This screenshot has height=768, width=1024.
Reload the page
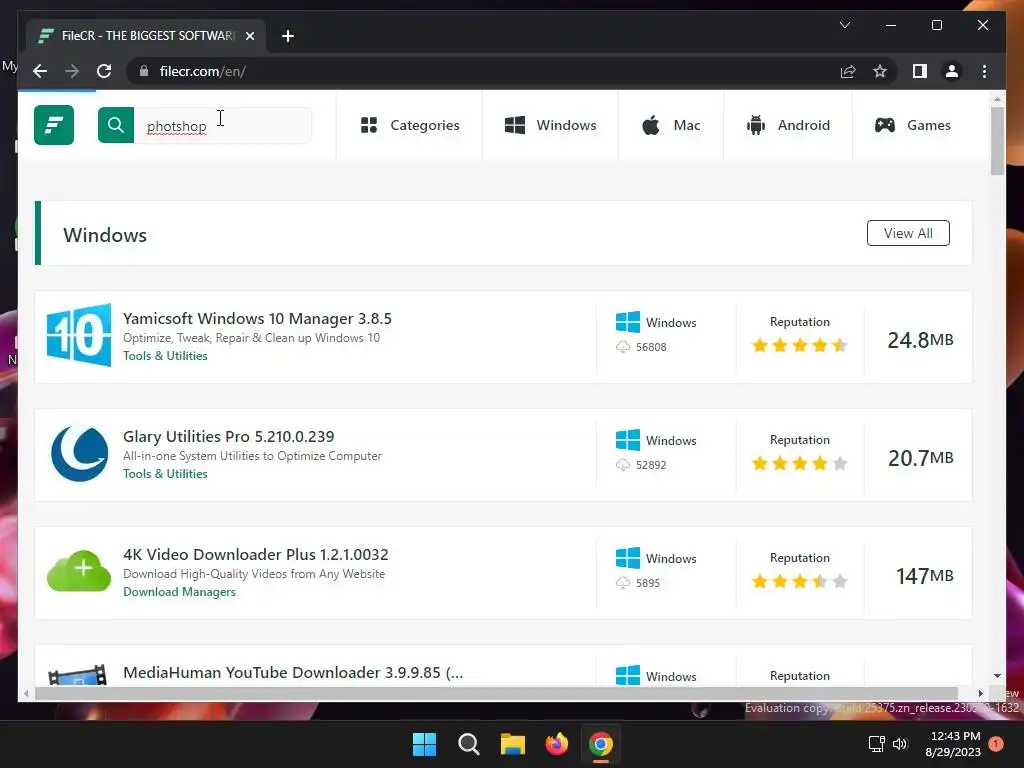click(x=104, y=71)
